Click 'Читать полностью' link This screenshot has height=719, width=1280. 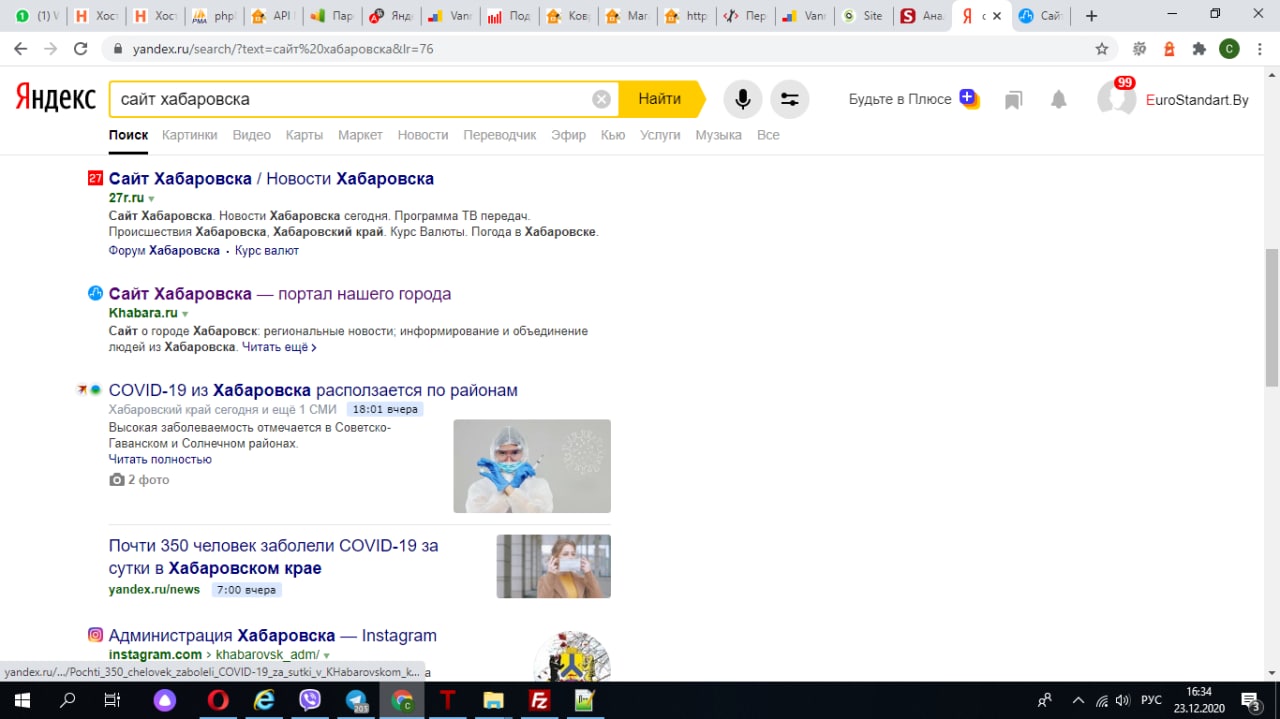(160, 459)
